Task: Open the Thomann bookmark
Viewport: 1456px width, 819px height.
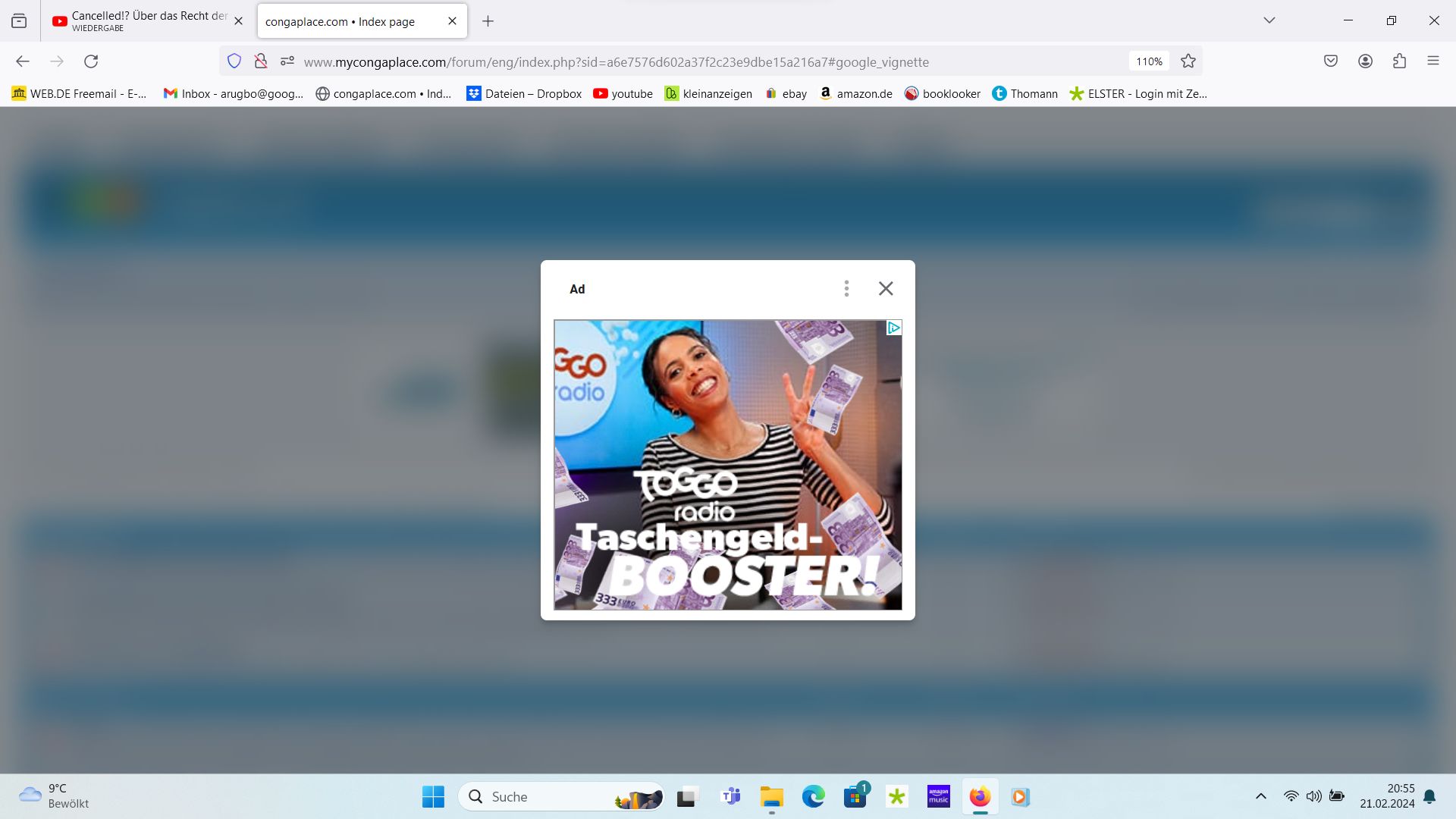Action: coord(1025,93)
